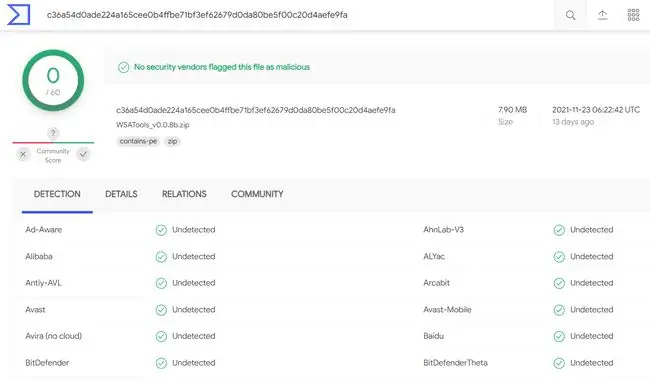Click the VirusTotal sigma logo
Viewport: 650px width, 382px height.
pyautogui.click(x=18, y=15)
